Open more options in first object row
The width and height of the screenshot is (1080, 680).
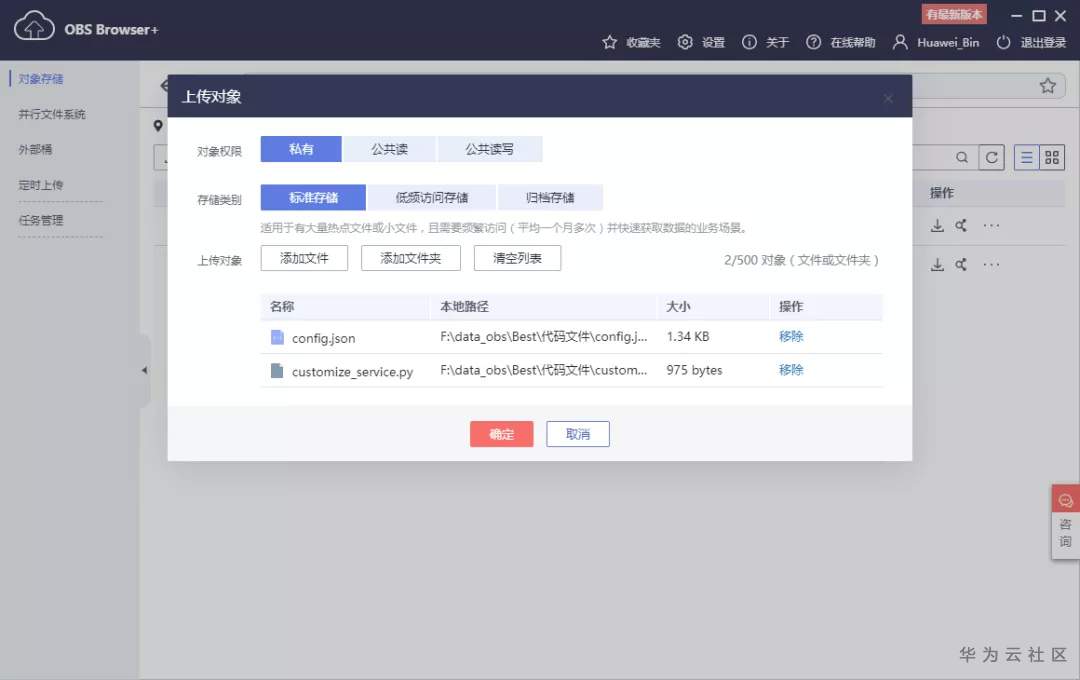click(991, 225)
